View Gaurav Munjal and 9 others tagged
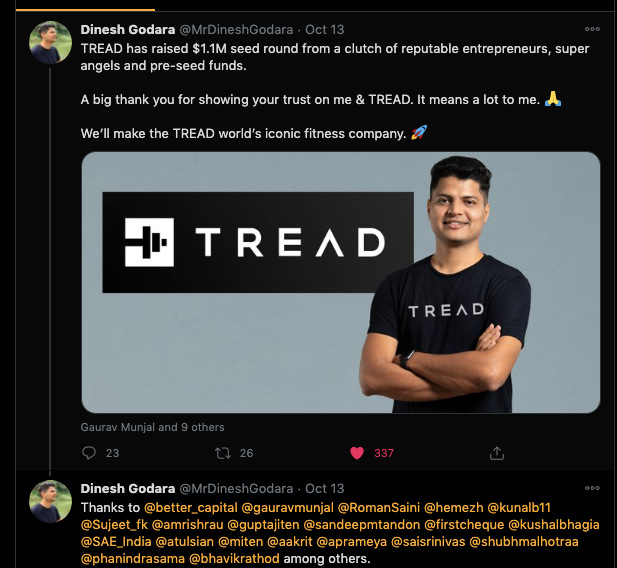The image size is (617, 568). 152,427
